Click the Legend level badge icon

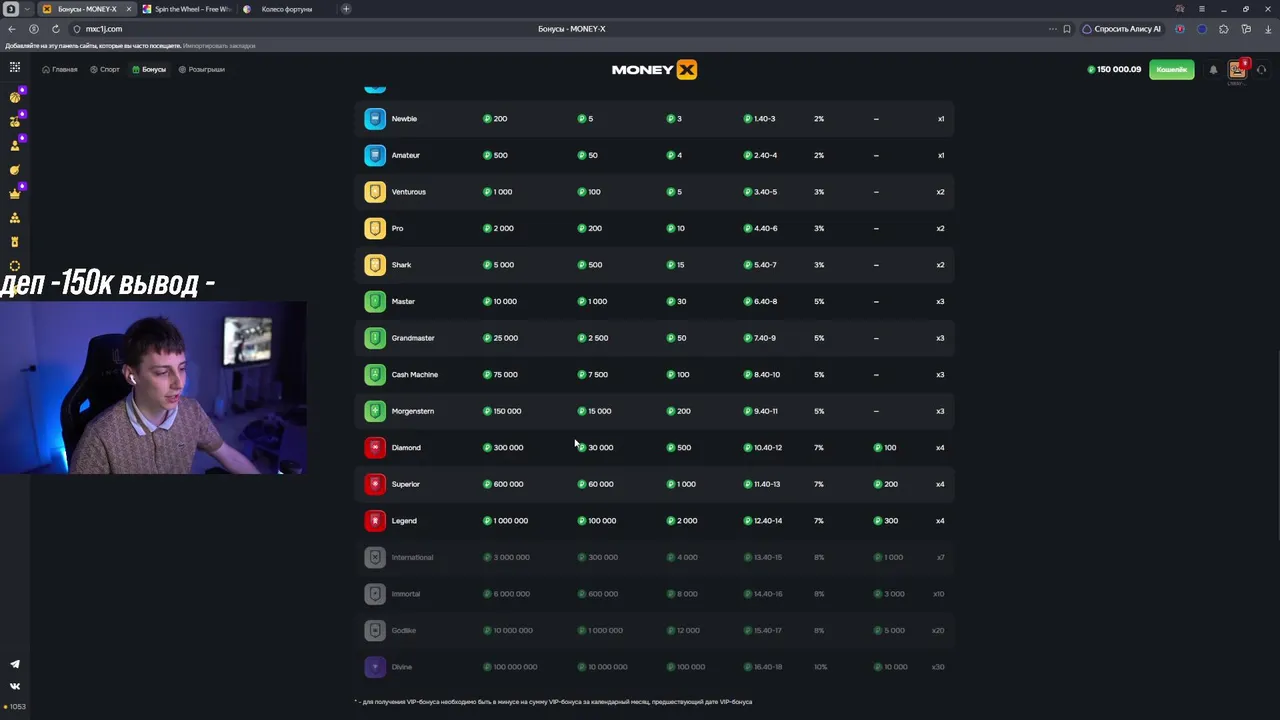point(375,521)
